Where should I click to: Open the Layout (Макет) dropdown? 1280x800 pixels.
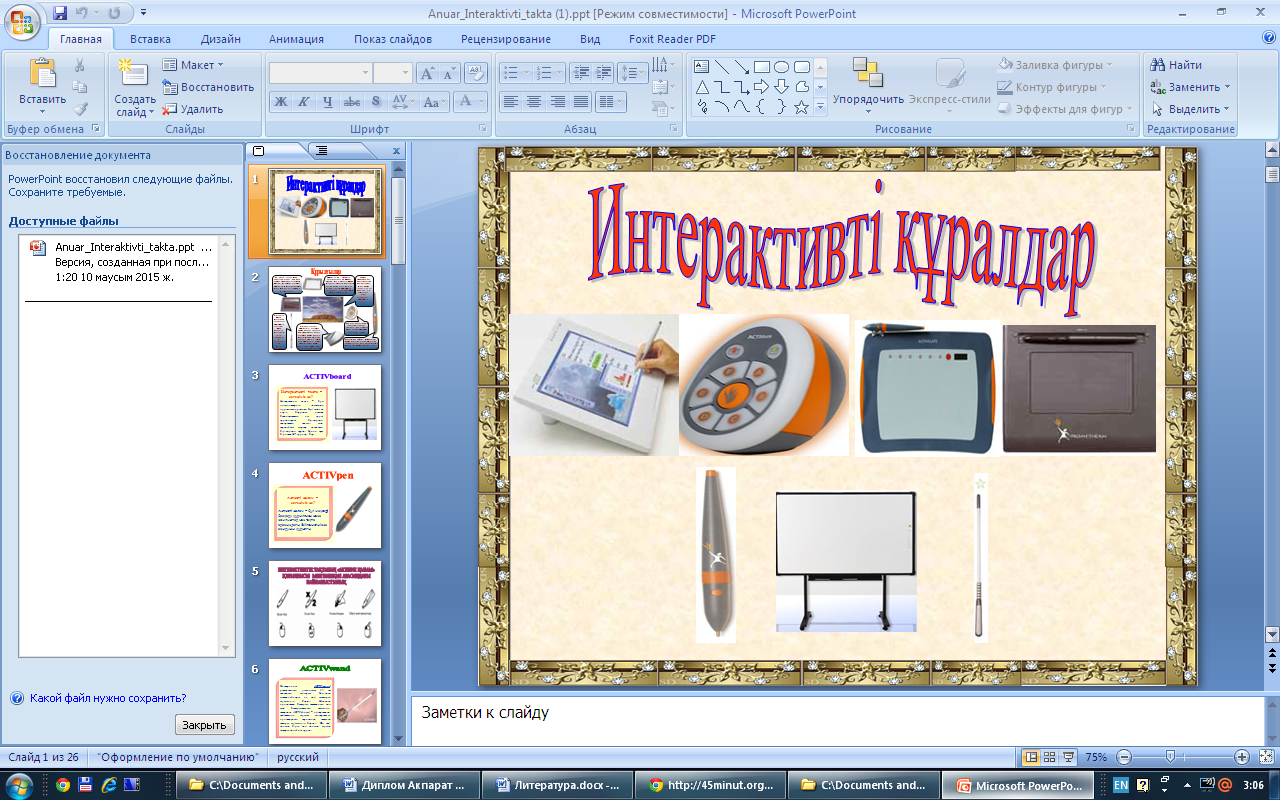pyautogui.click(x=198, y=65)
